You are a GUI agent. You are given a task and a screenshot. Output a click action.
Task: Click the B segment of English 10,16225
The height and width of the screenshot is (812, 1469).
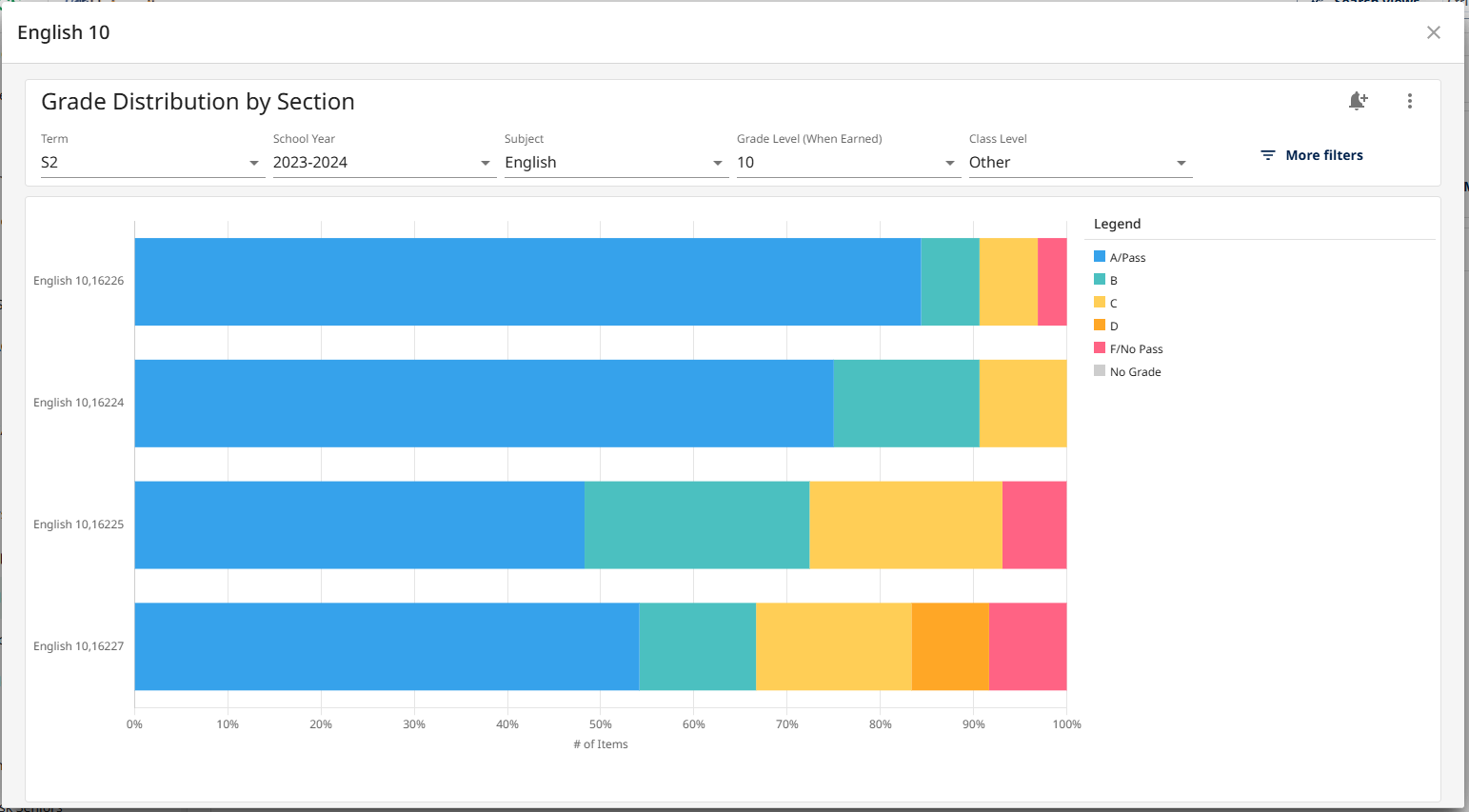pyautogui.click(x=697, y=525)
